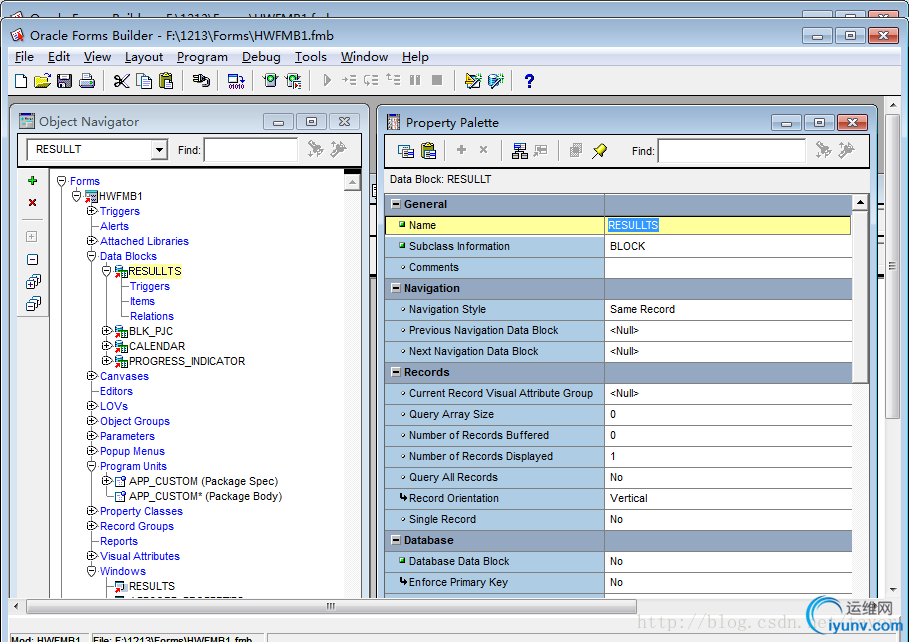Expand the BLK_PJC data block node
The width and height of the screenshot is (909, 642).
(x=107, y=331)
